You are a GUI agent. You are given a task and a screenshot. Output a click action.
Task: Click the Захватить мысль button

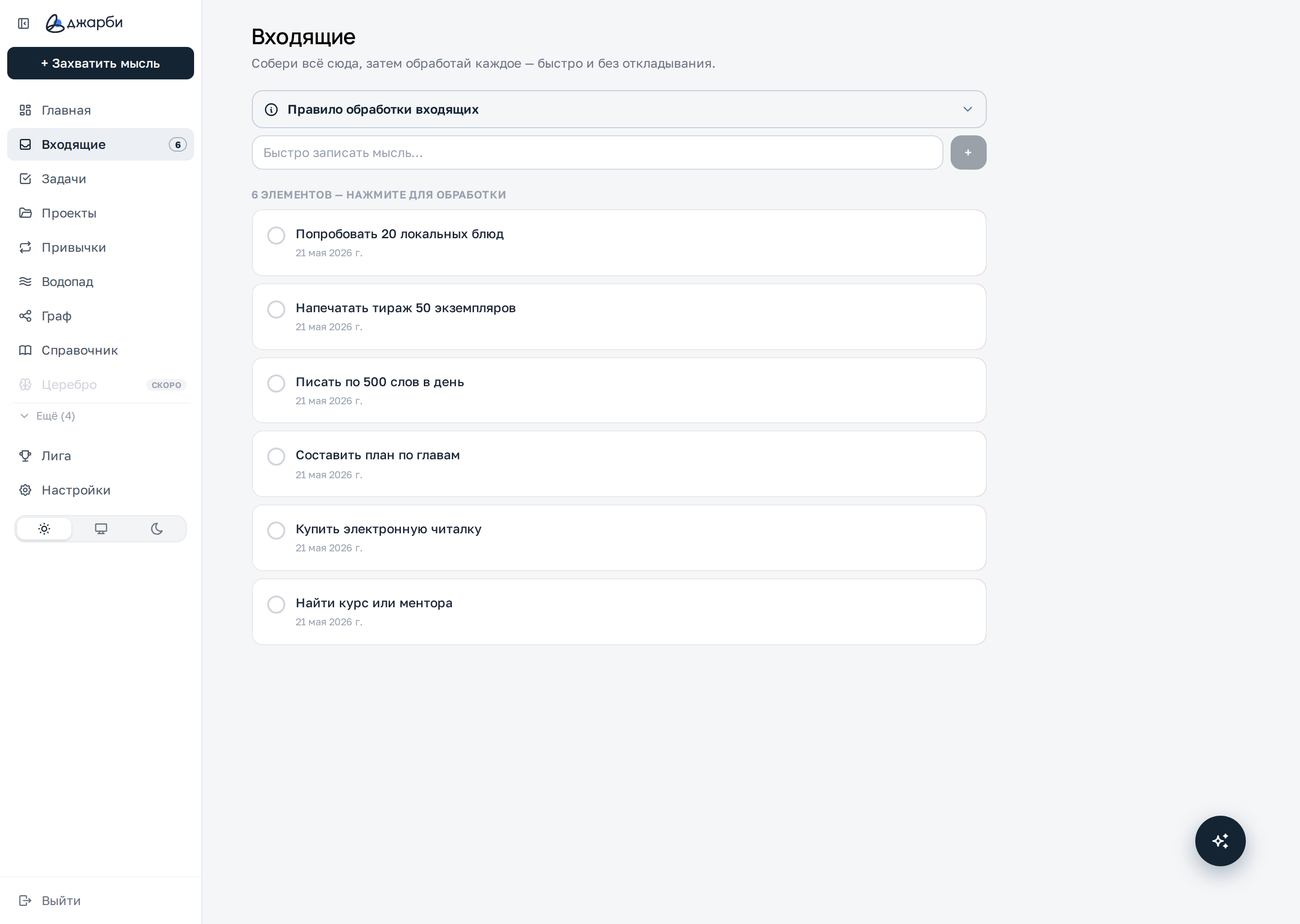tap(101, 63)
